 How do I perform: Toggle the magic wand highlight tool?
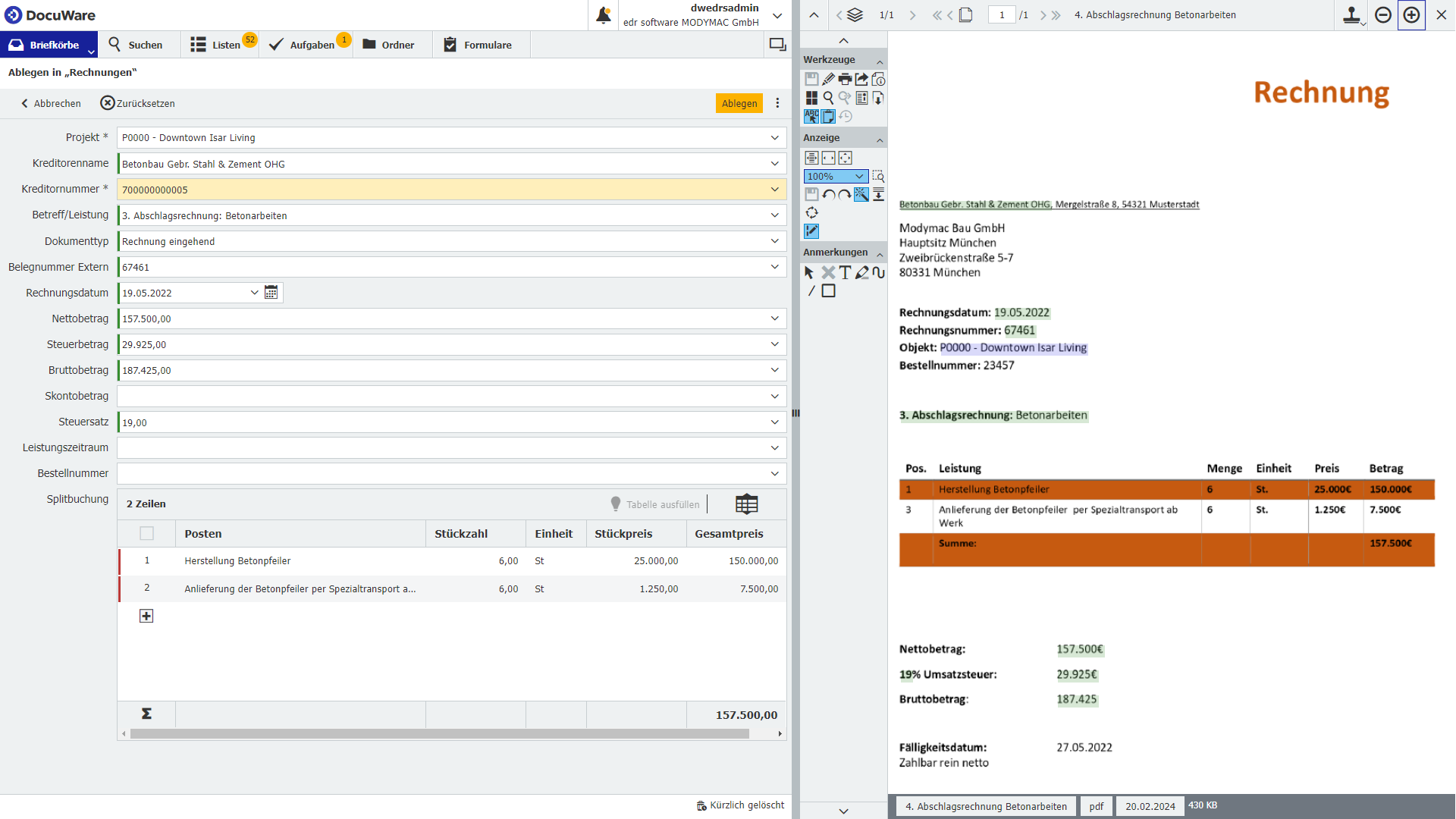pyautogui.click(x=861, y=194)
